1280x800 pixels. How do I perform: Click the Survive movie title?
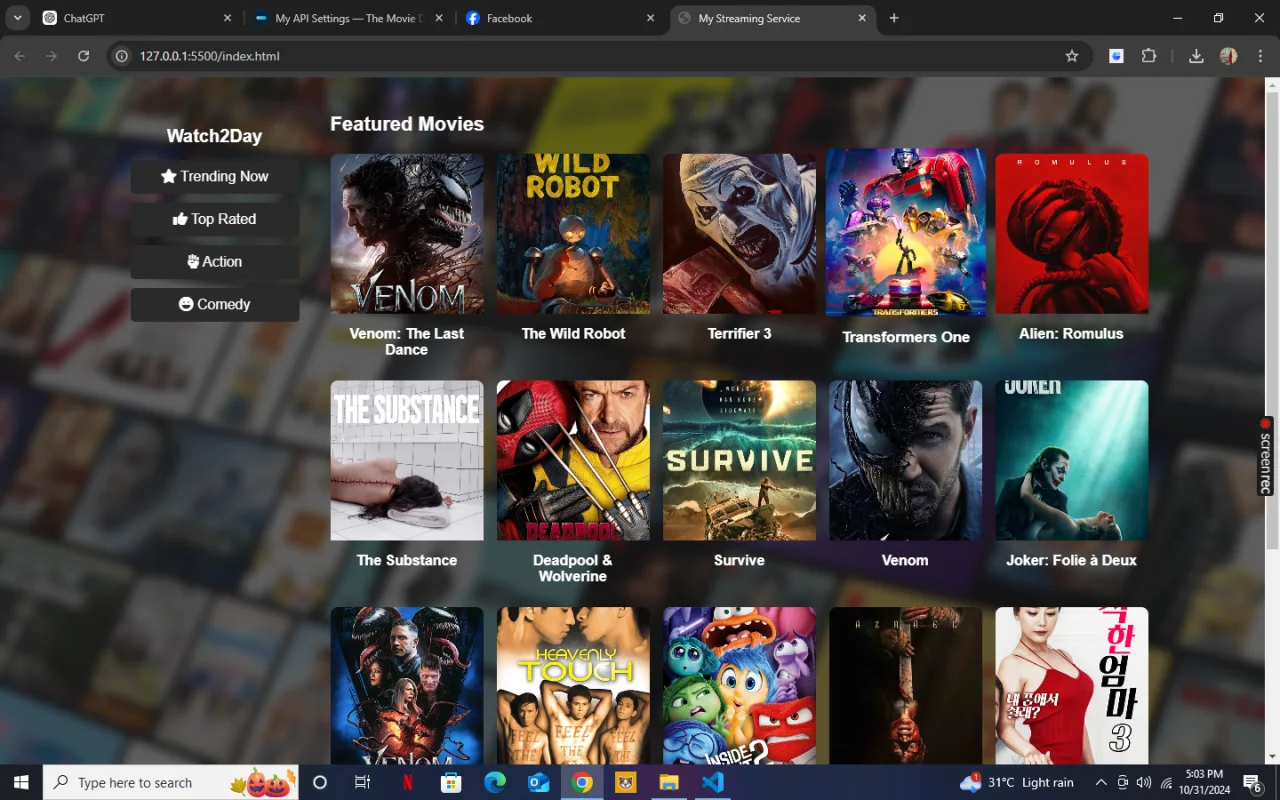click(739, 560)
